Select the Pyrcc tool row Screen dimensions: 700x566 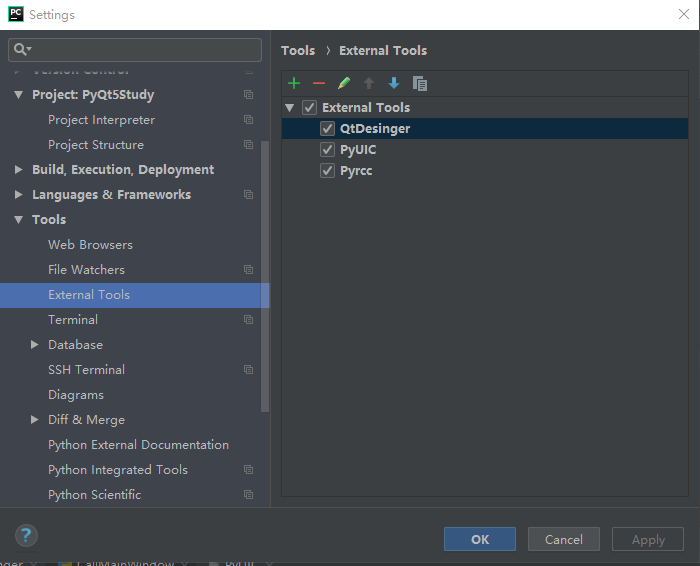(485, 171)
